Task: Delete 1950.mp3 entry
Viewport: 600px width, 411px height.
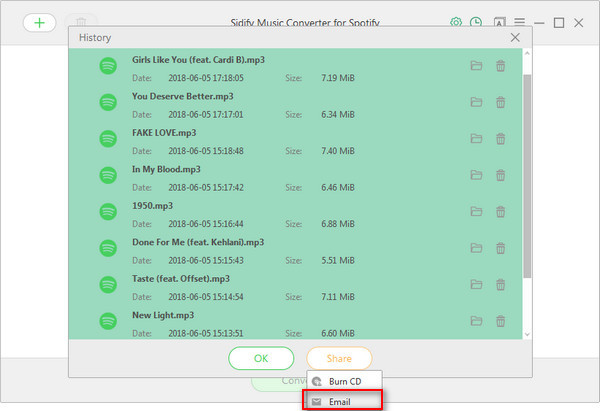Action: (x=500, y=212)
